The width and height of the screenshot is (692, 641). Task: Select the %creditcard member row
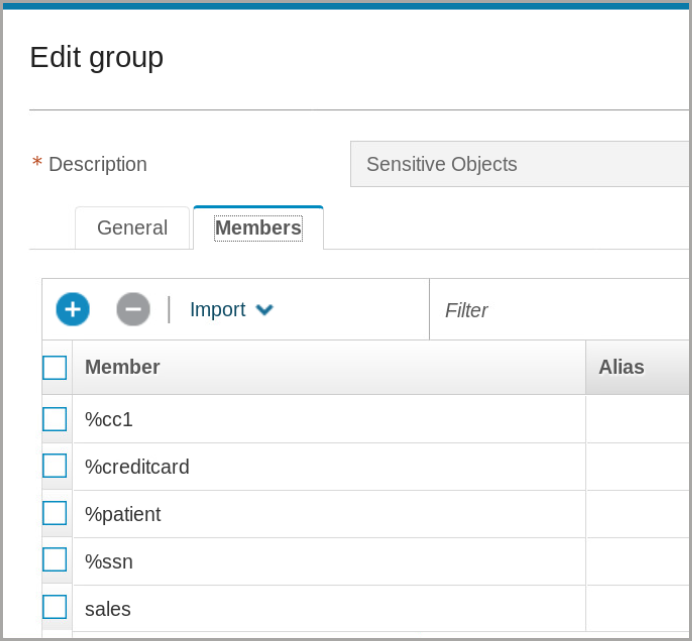[137, 467]
